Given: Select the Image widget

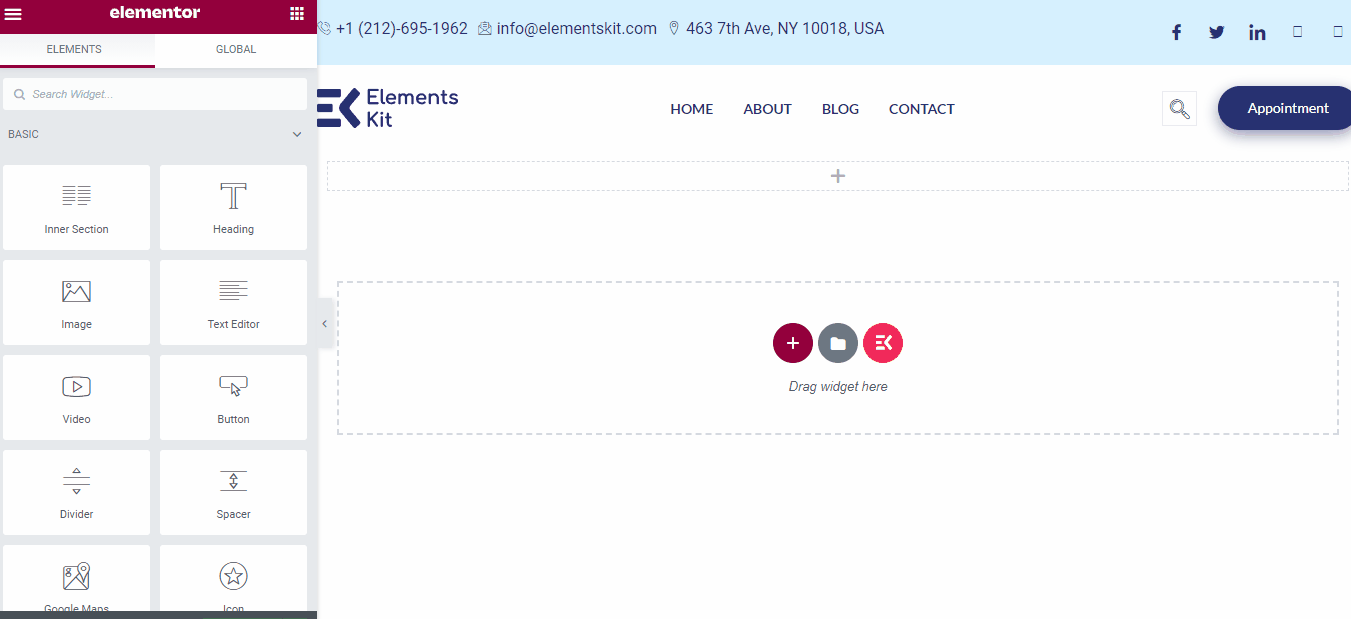Looking at the screenshot, I should click(x=76, y=302).
